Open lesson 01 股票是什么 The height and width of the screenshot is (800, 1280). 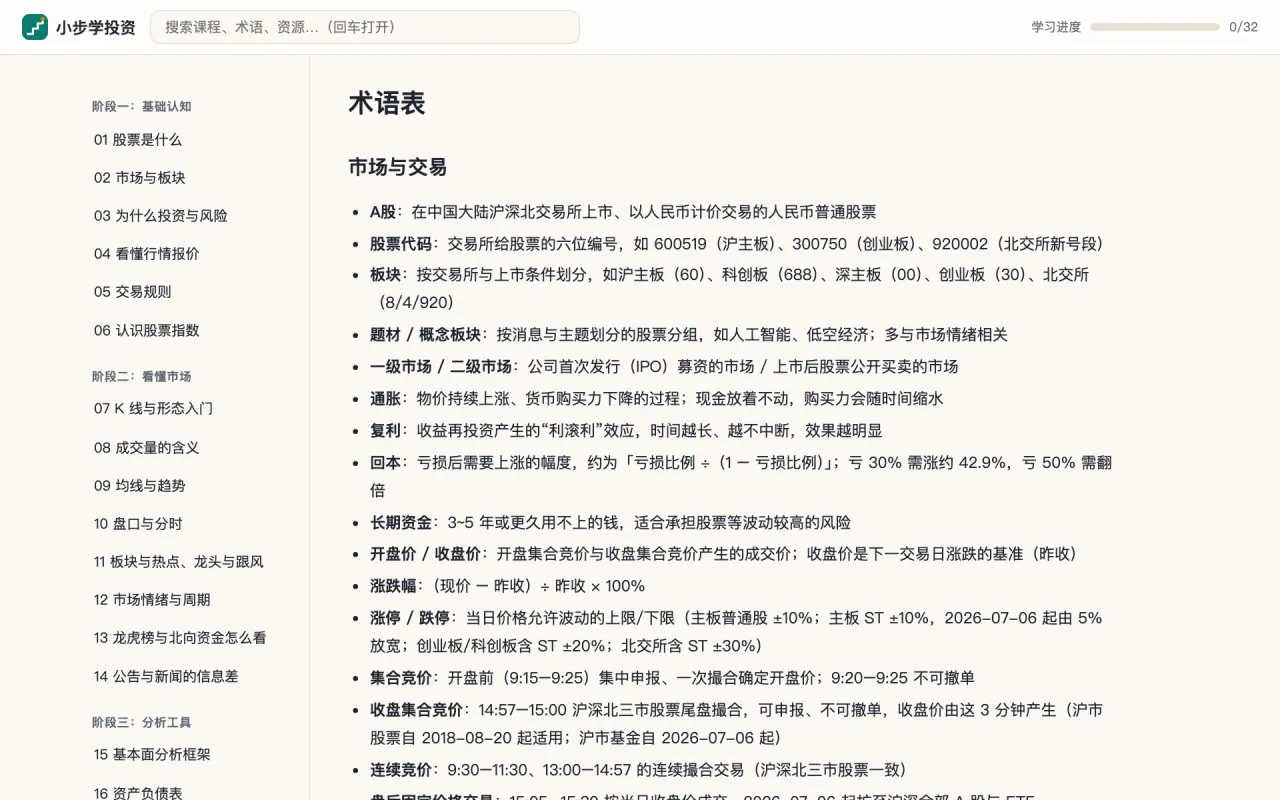(x=138, y=140)
